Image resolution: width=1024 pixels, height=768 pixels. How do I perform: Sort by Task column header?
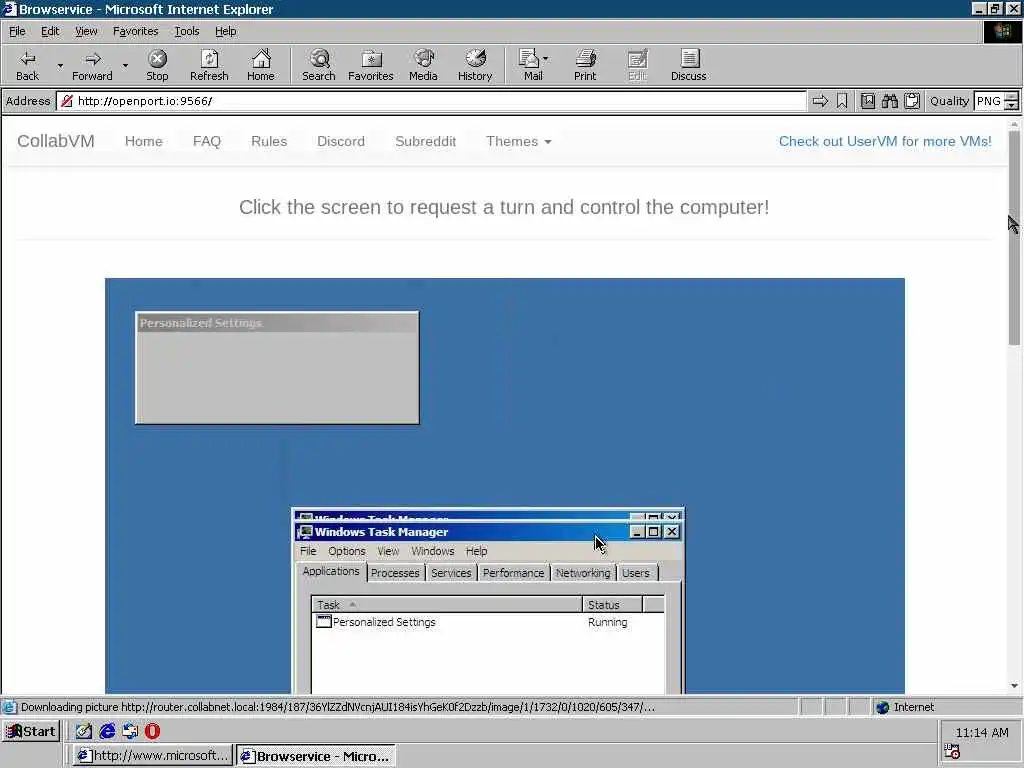[x=447, y=605]
